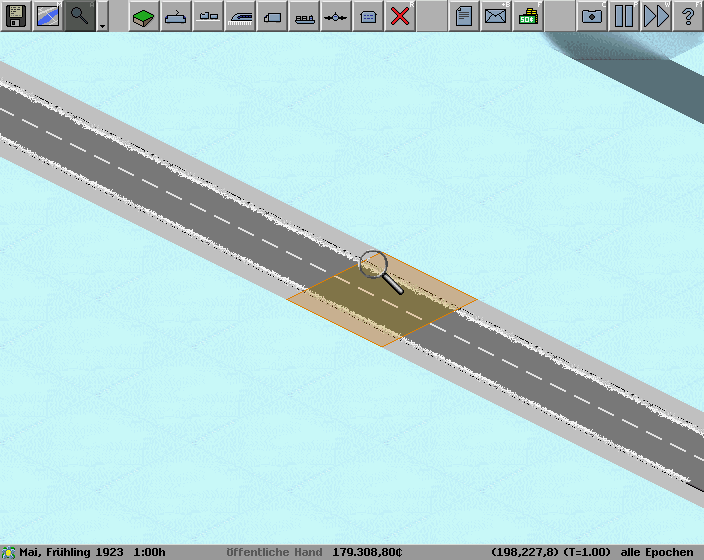This screenshot has height=560, width=704.
Task: Open the ship harbour tools
Action: click(304, 16)
